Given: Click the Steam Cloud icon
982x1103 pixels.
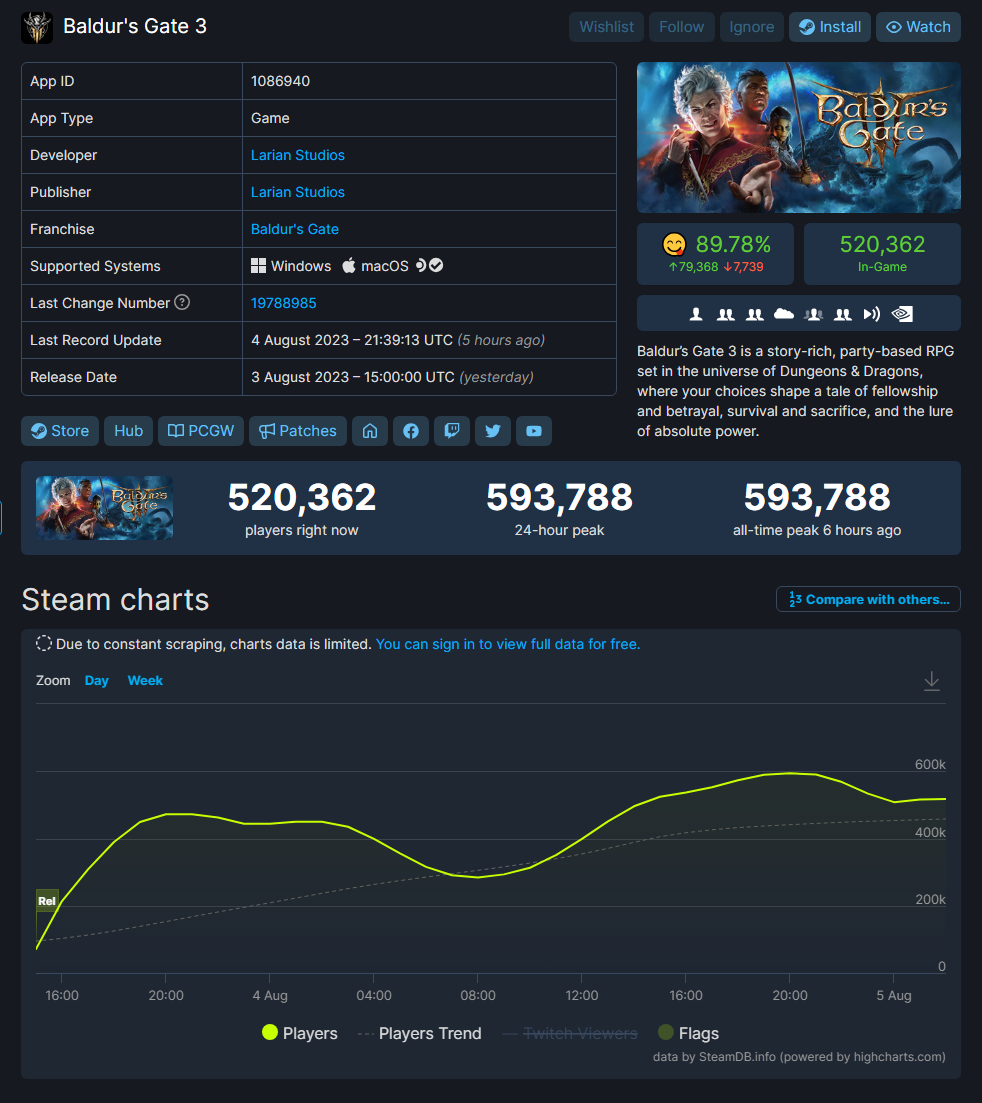Looking at the screenshot, I should click(x=784, y=314).
